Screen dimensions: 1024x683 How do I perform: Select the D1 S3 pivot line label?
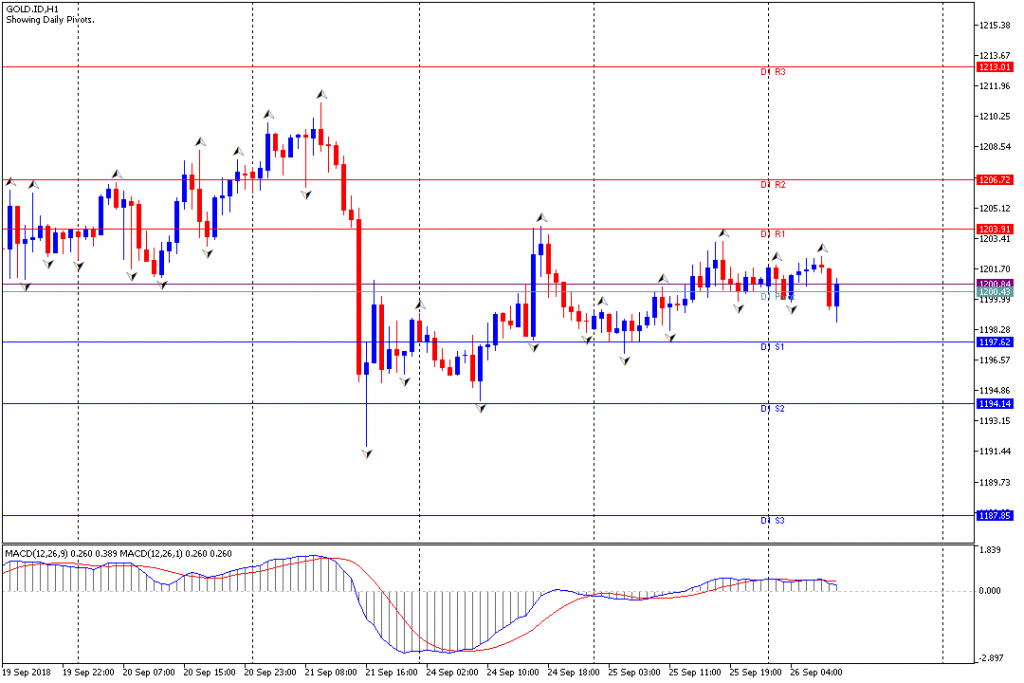point(773,520)
